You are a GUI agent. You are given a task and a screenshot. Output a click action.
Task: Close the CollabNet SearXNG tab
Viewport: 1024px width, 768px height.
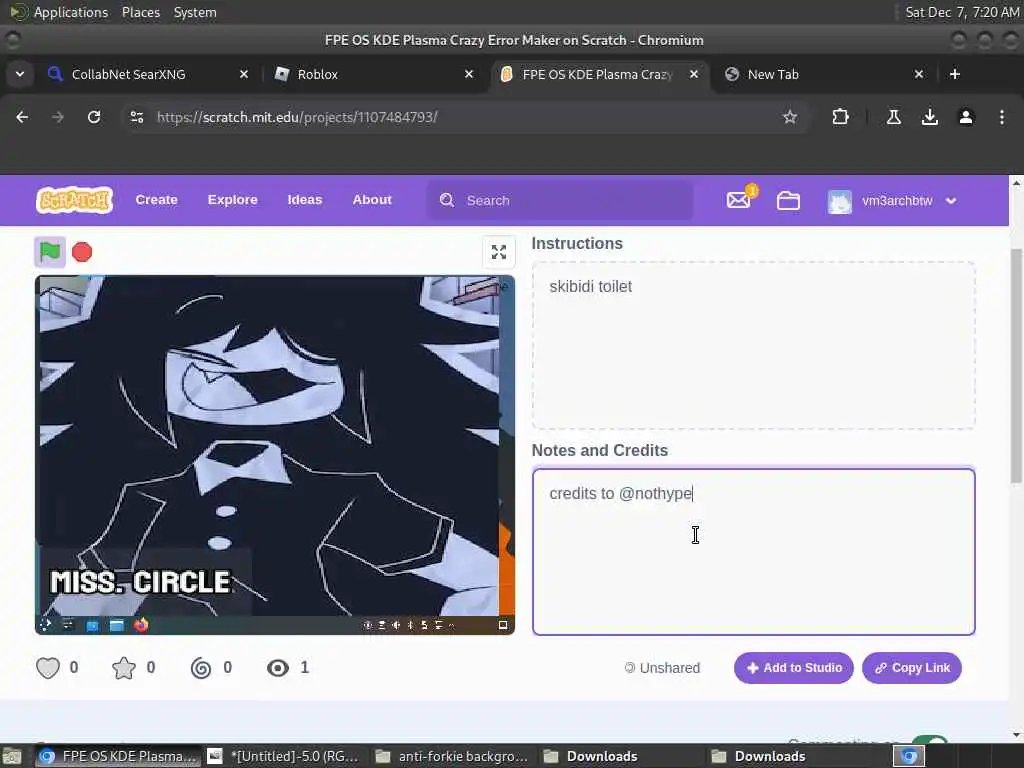244,74
